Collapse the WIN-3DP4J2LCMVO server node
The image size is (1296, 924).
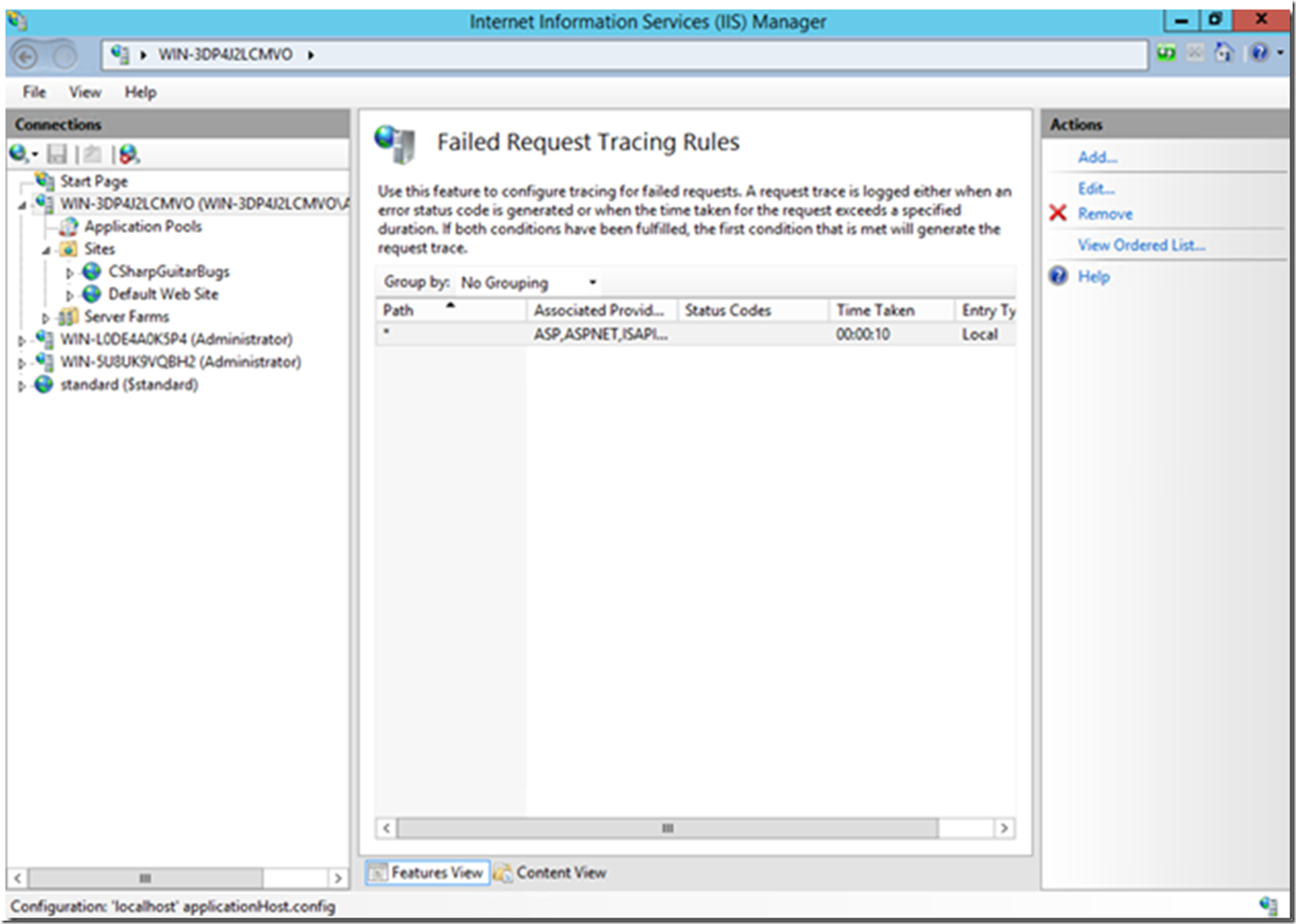point(23,205)
